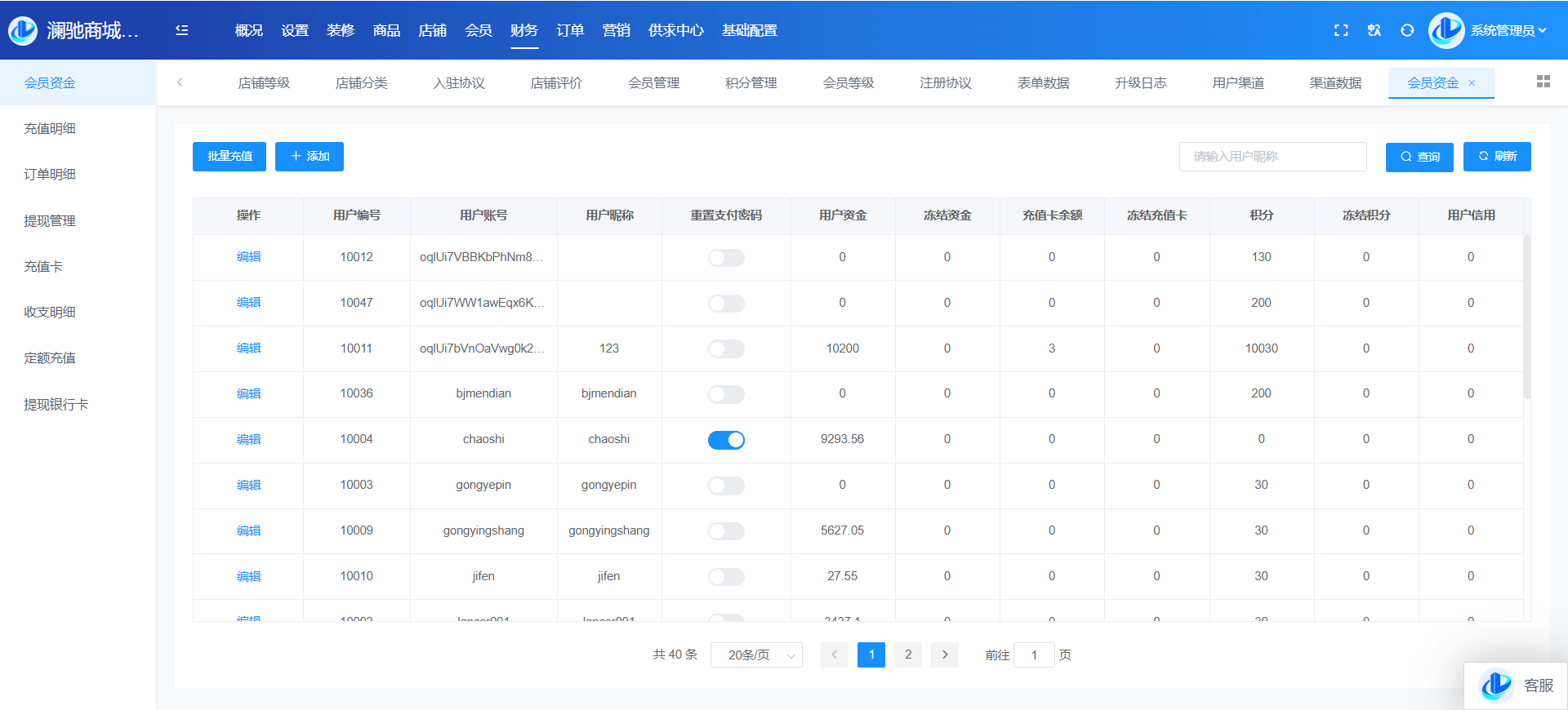Click 编辑 for user 10036
The height and width of the screenshot is (710, 1568).
click(248, 393)
